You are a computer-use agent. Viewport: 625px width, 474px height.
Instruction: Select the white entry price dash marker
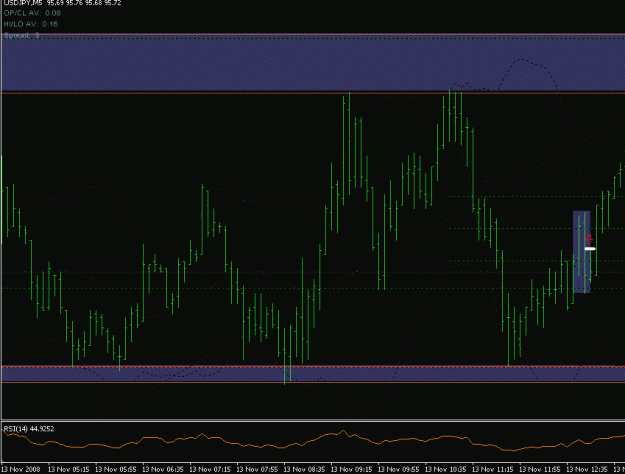tap(590, 249)
